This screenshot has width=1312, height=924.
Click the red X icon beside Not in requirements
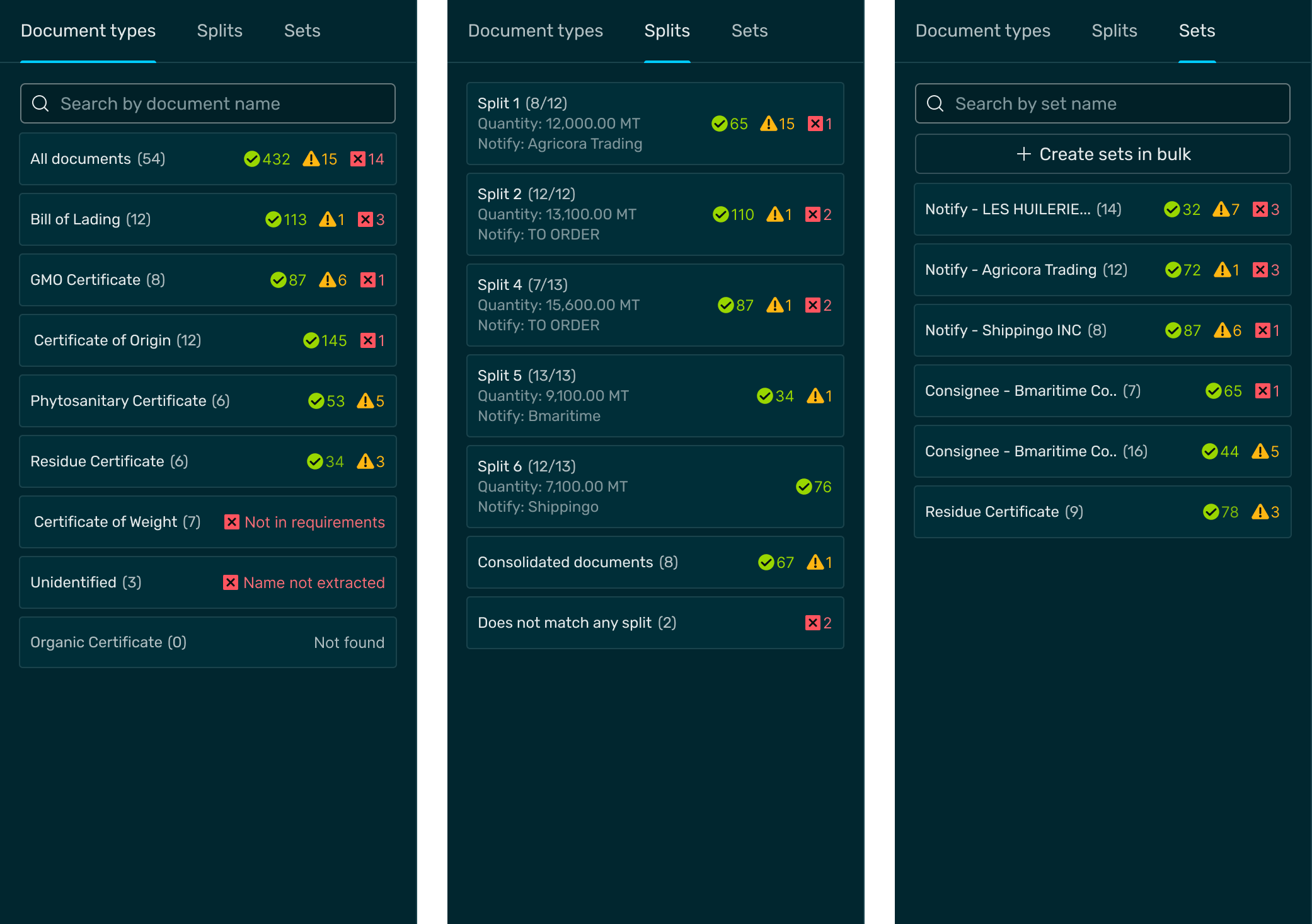[231, 522]
